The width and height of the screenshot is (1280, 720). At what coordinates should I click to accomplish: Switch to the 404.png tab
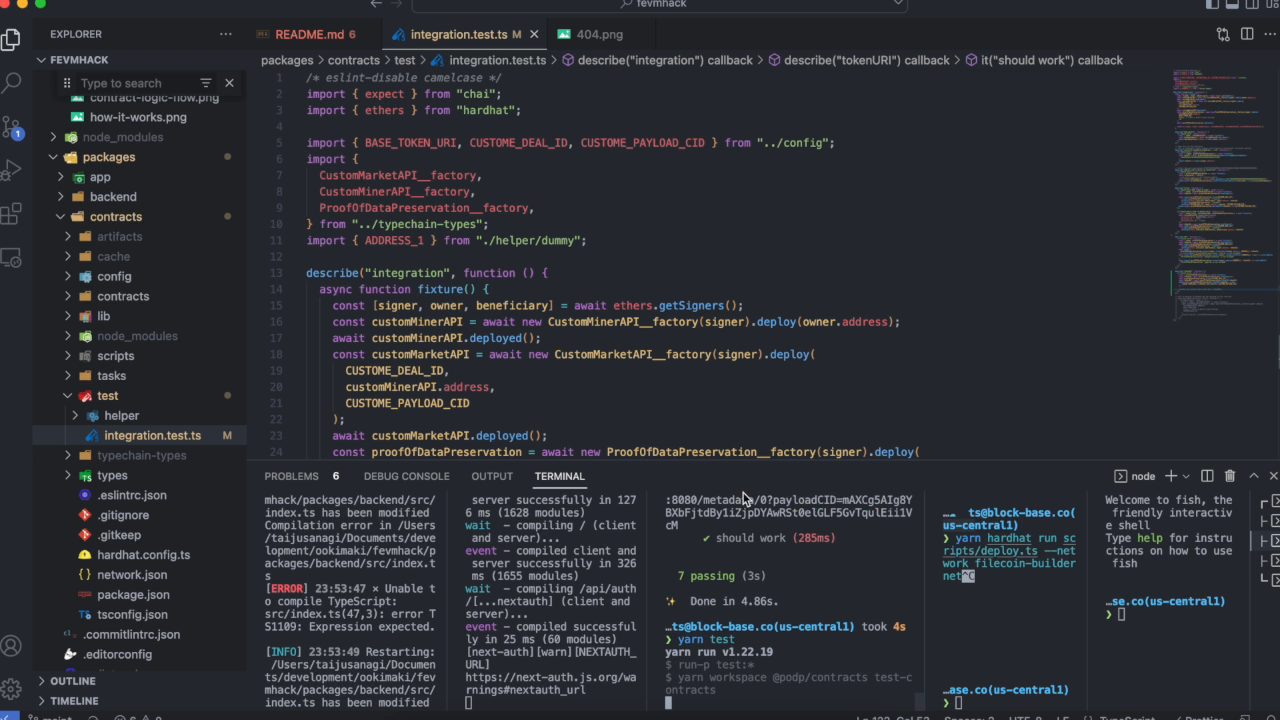click(600, 34)
